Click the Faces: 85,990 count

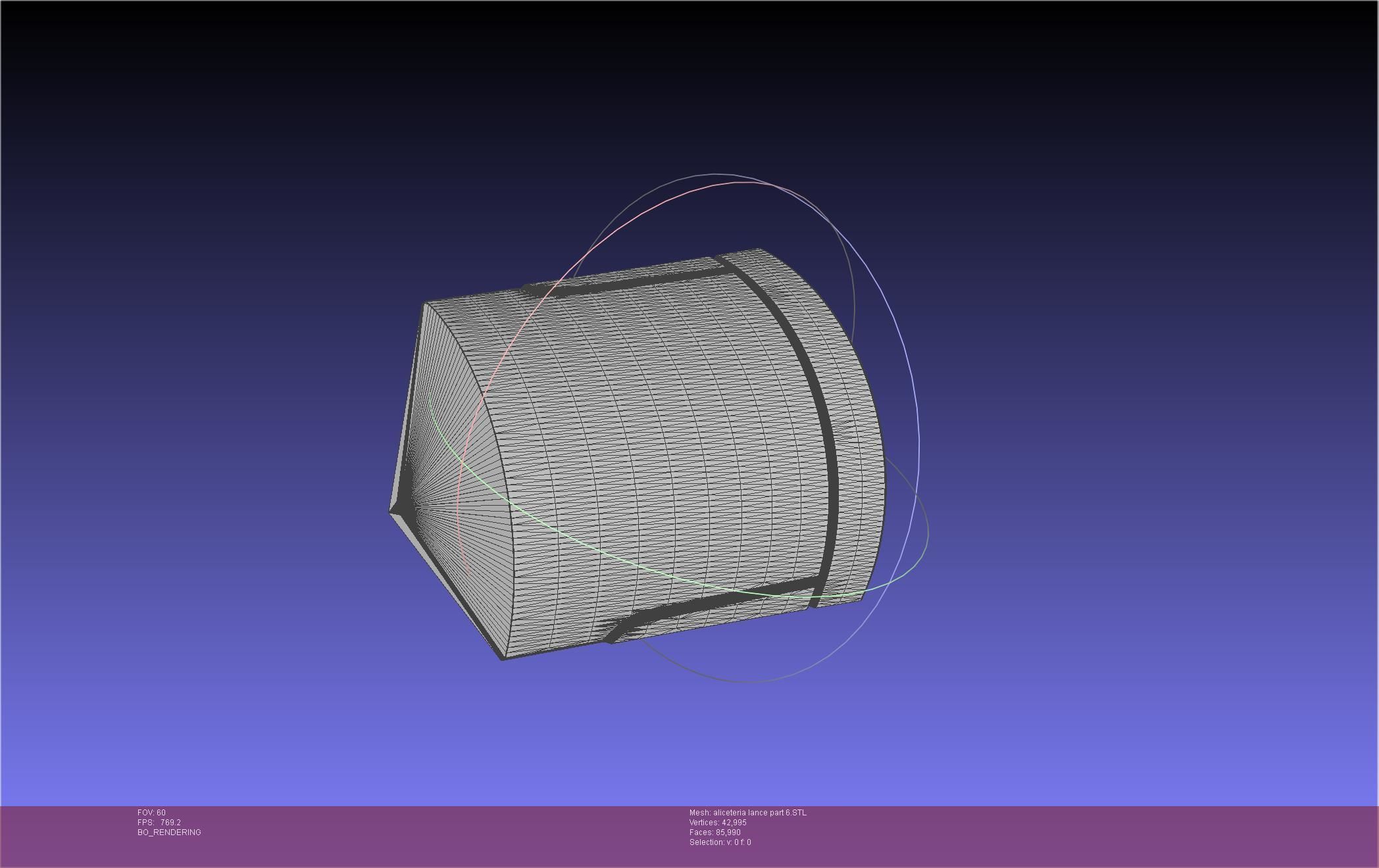pos(715,832)
